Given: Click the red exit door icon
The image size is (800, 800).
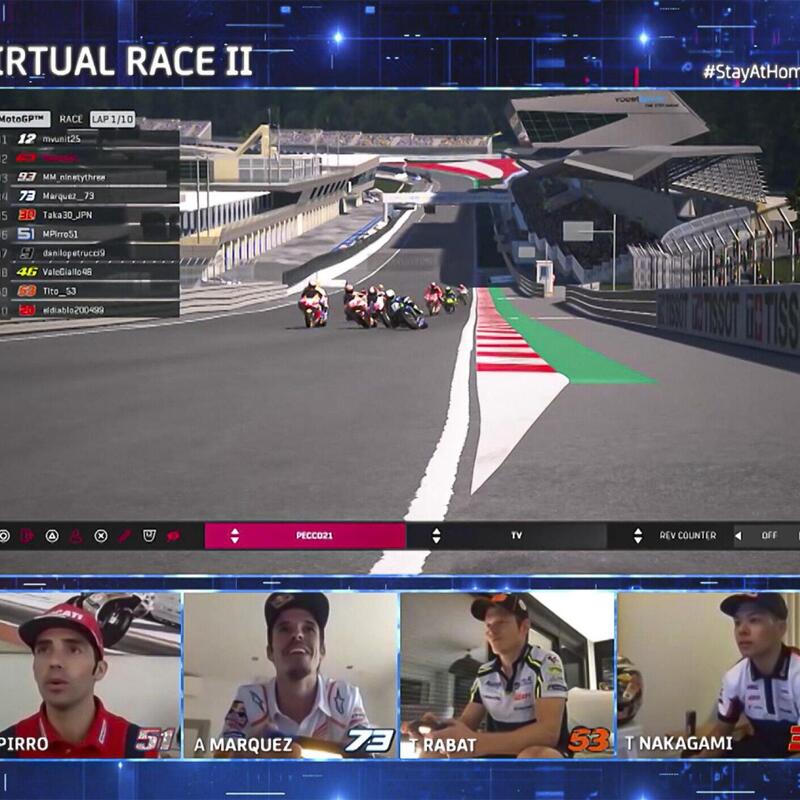Looking at the screenshot, I should 27,536.
